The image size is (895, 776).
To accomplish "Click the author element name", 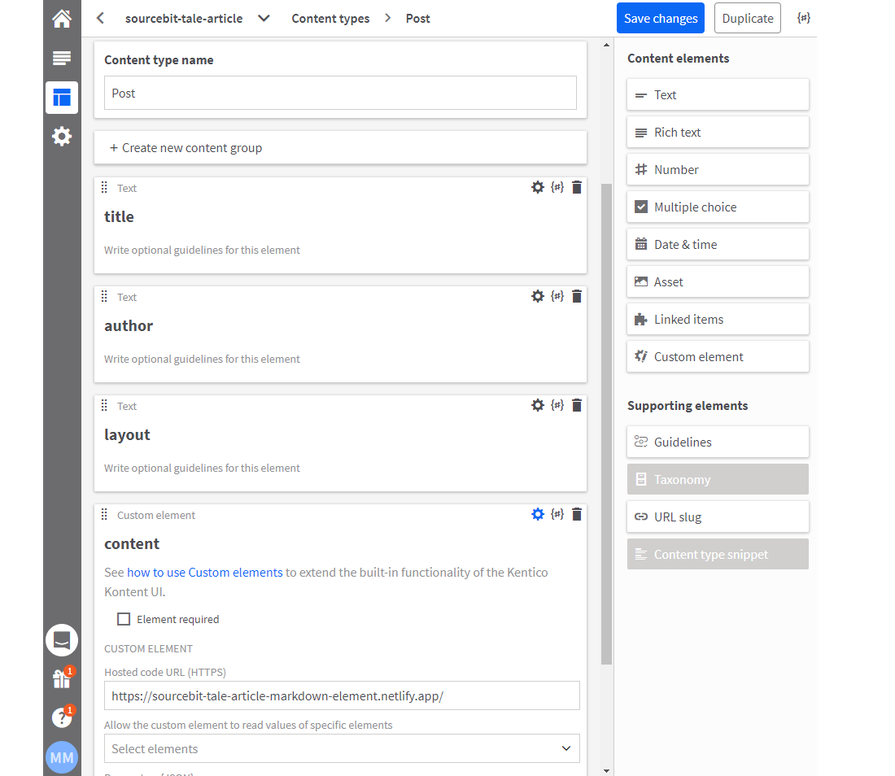I will coord(128,326).
